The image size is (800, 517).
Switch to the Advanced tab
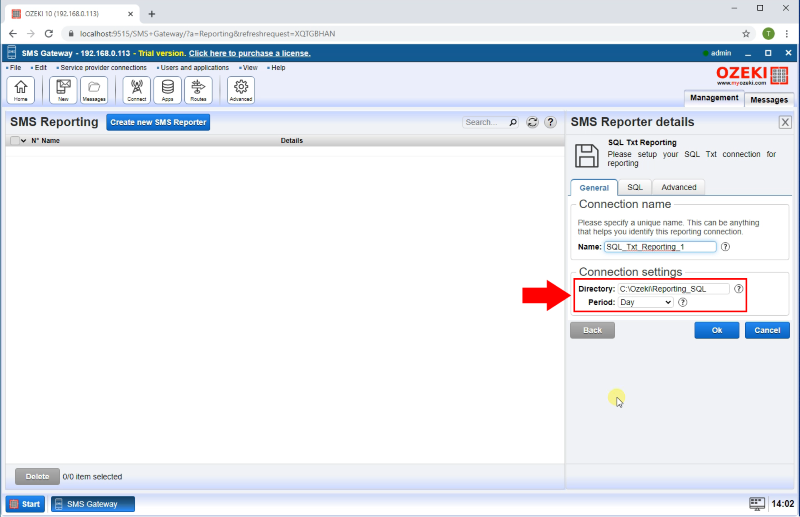coord(679,187)
